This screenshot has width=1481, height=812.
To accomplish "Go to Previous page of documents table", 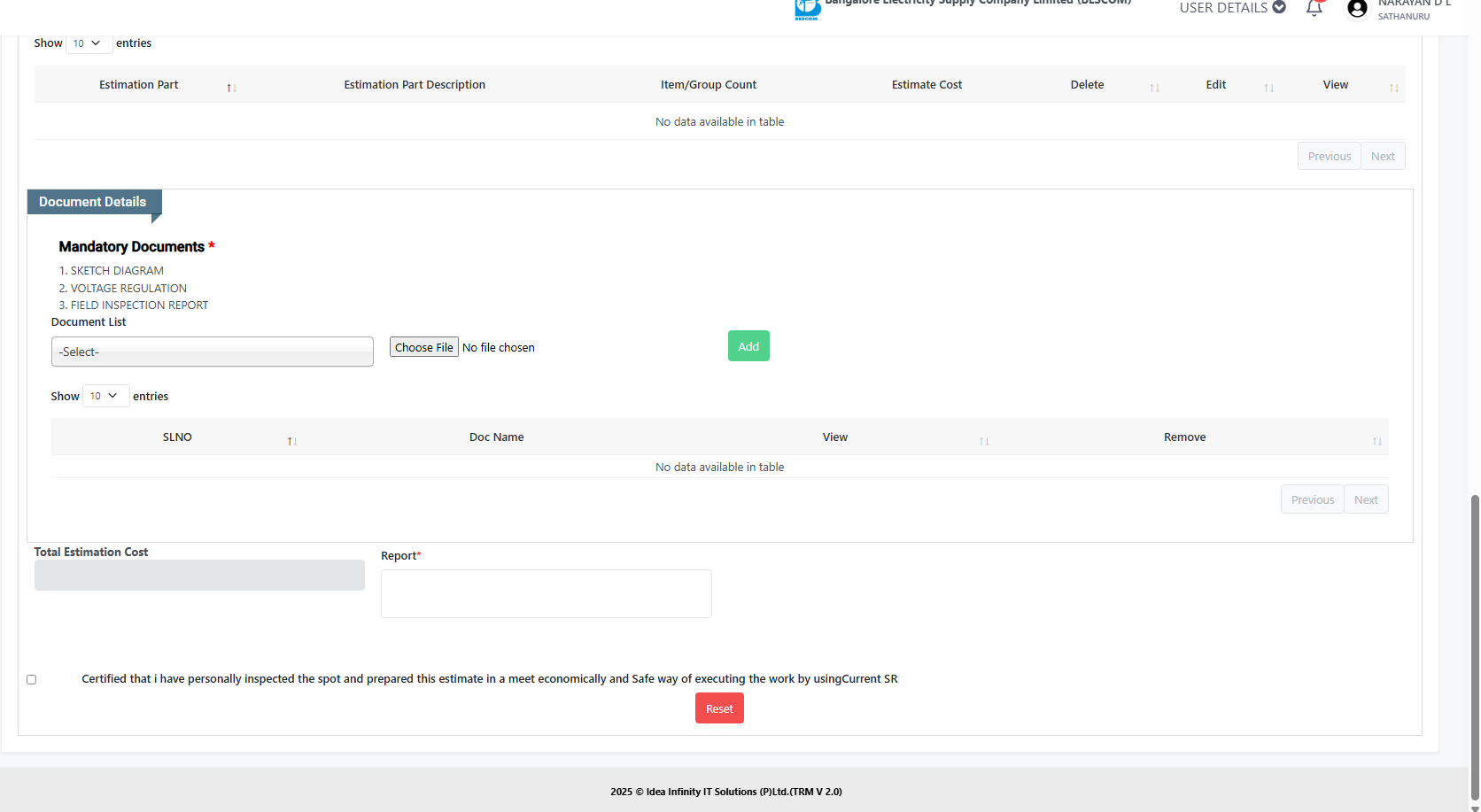I will (x=1313, y=499).
